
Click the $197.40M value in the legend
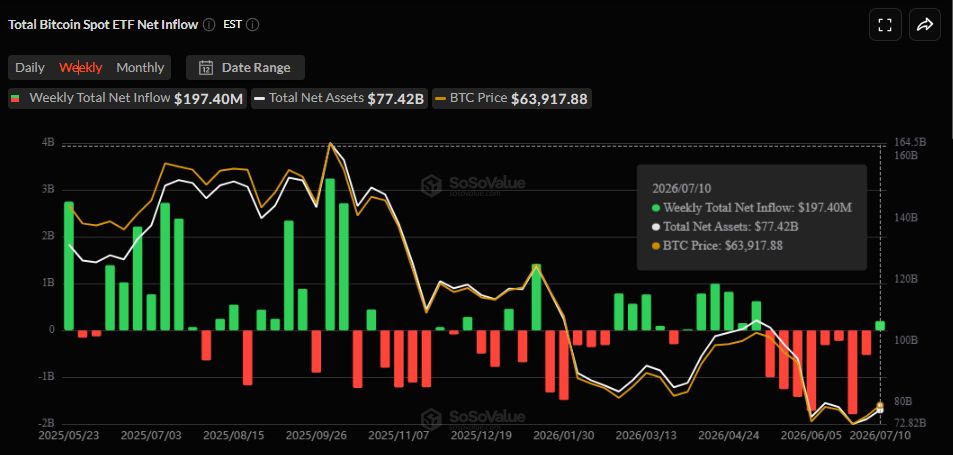coord(208,99)
